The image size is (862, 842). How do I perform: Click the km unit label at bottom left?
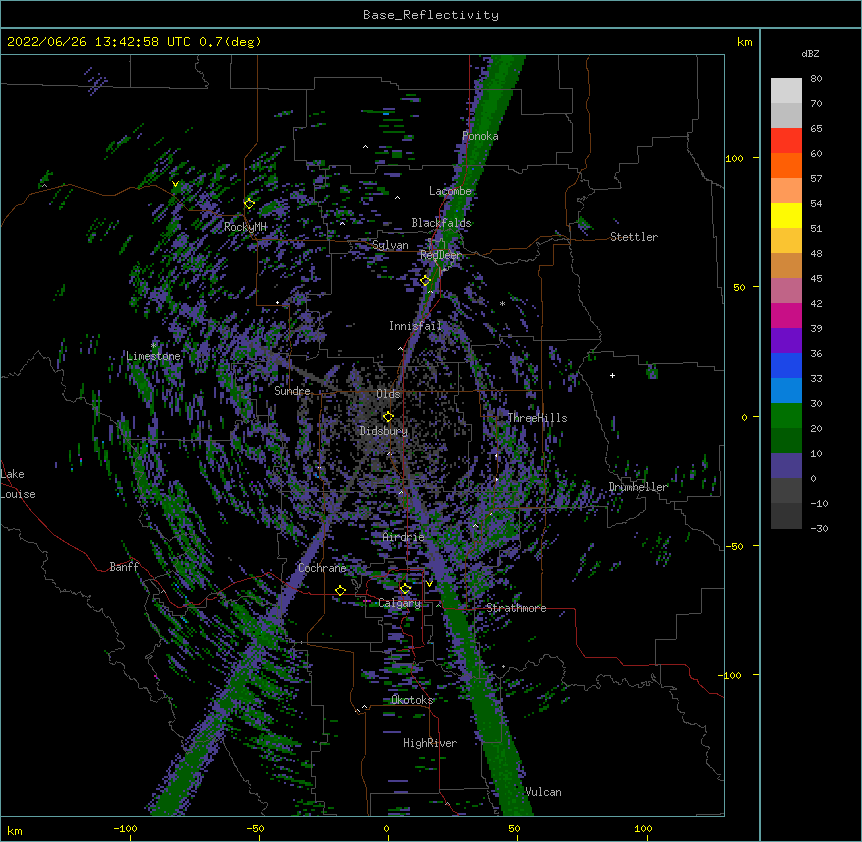[x=15, y=830]
